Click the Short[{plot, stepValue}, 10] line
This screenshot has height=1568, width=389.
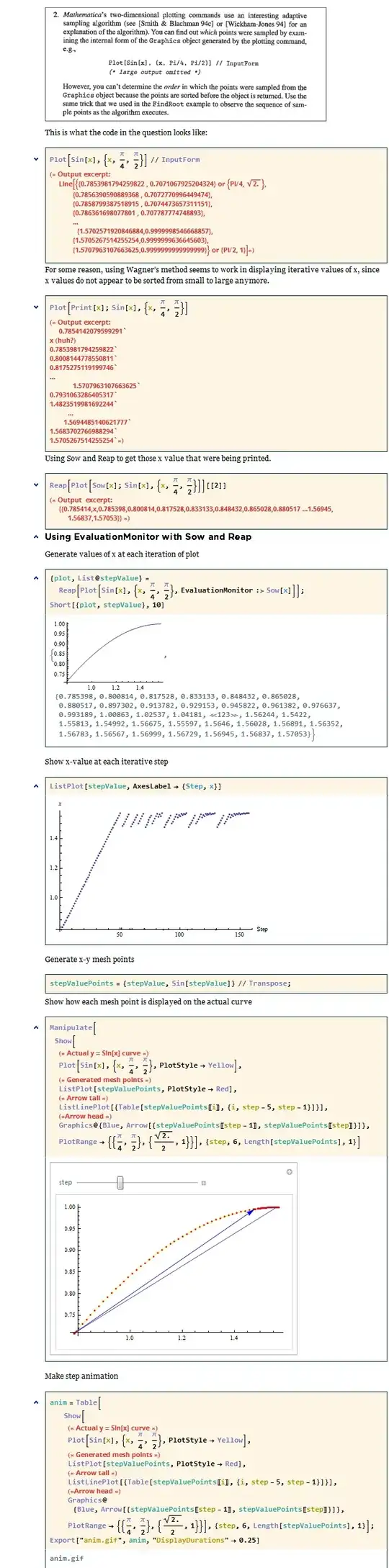[x=107, y=605]
